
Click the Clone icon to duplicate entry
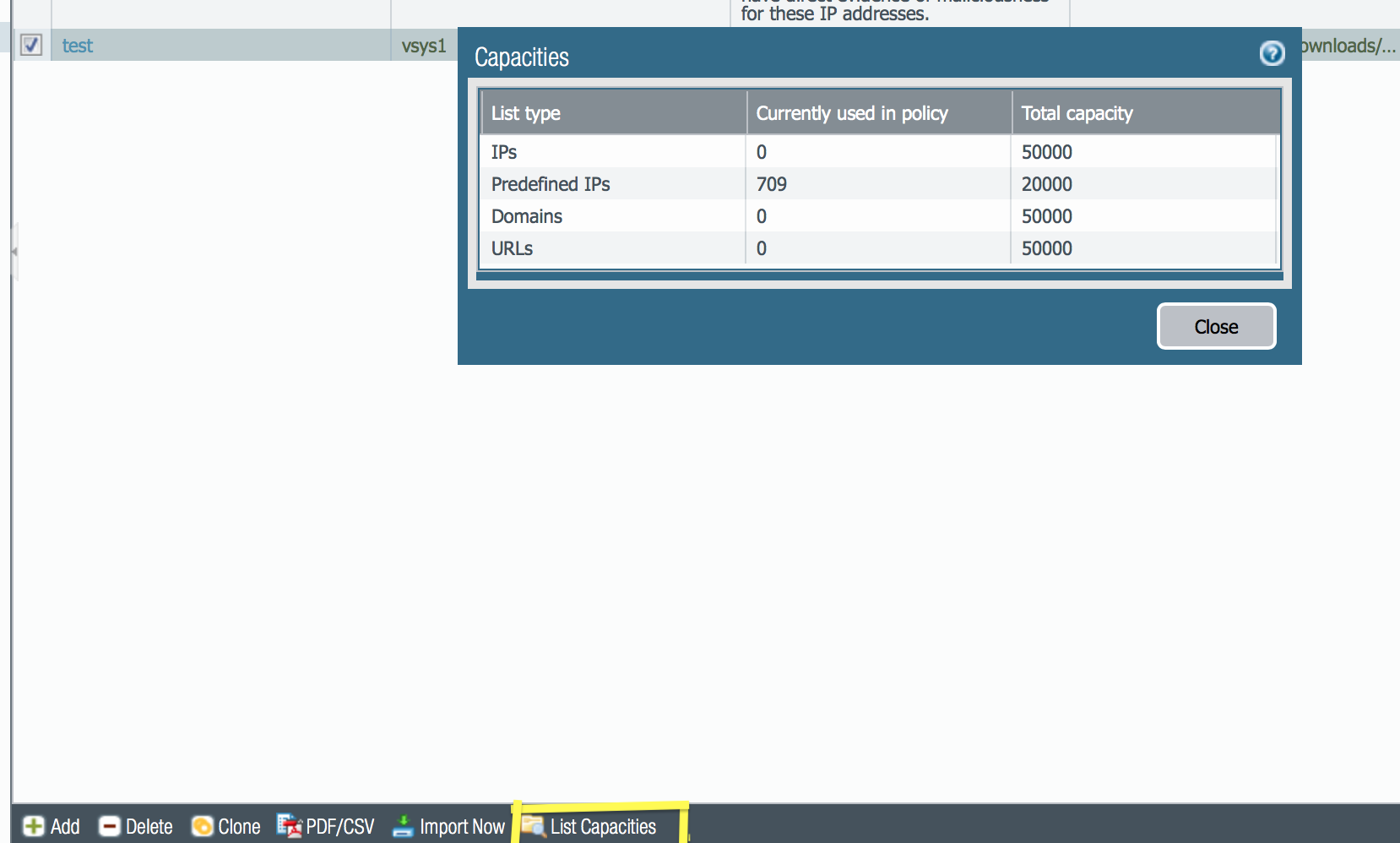point(203,827)
